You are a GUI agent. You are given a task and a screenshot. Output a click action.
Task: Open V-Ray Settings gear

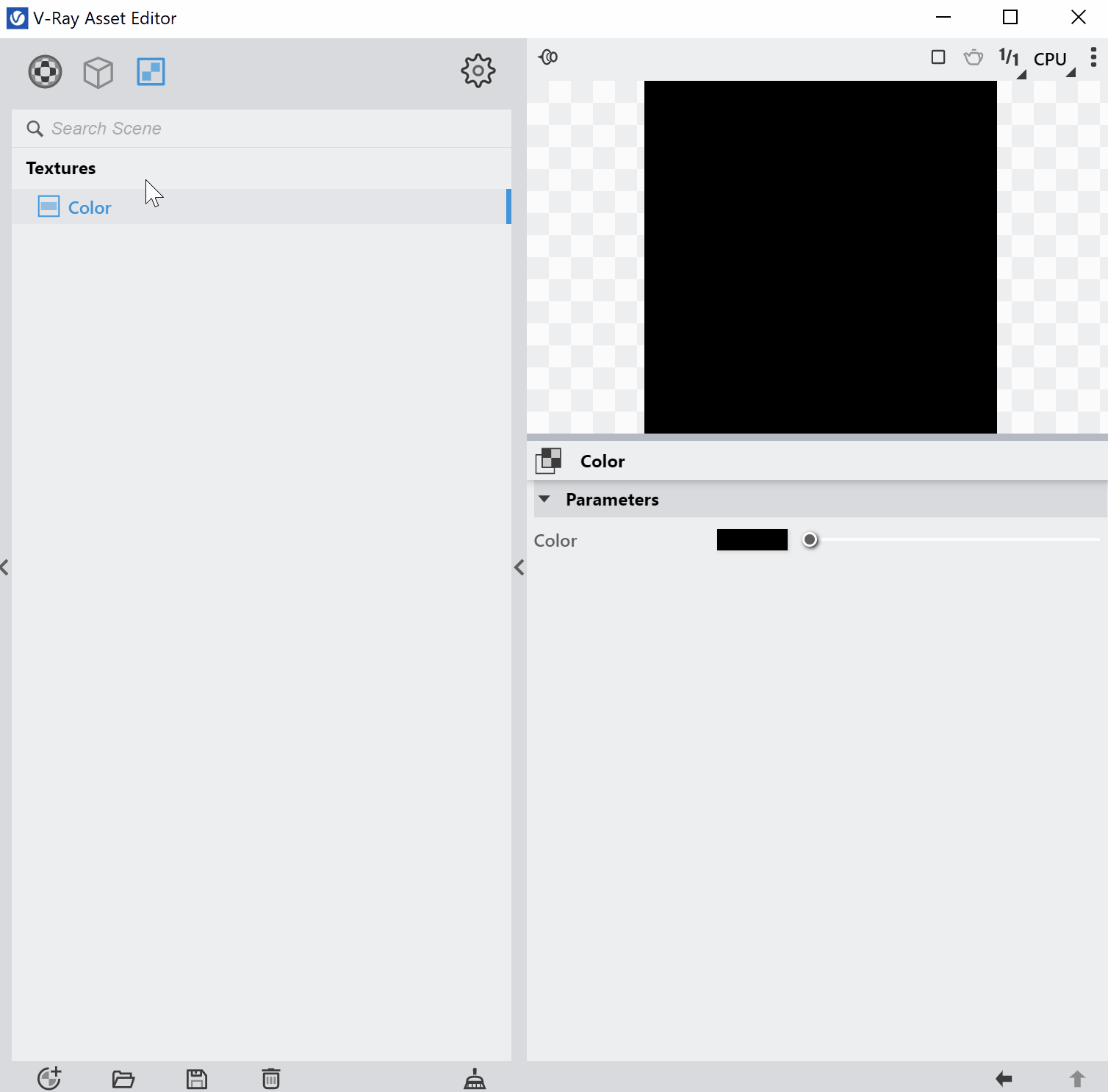[478, 71]
